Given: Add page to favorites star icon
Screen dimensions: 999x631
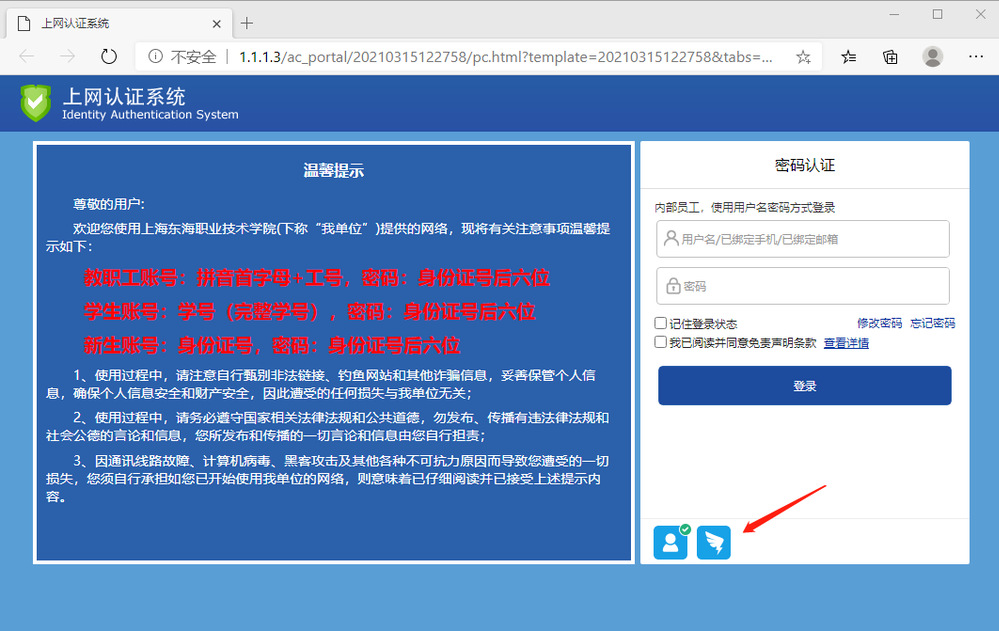Looking at the screenshot, I should (x=803, y=57).
